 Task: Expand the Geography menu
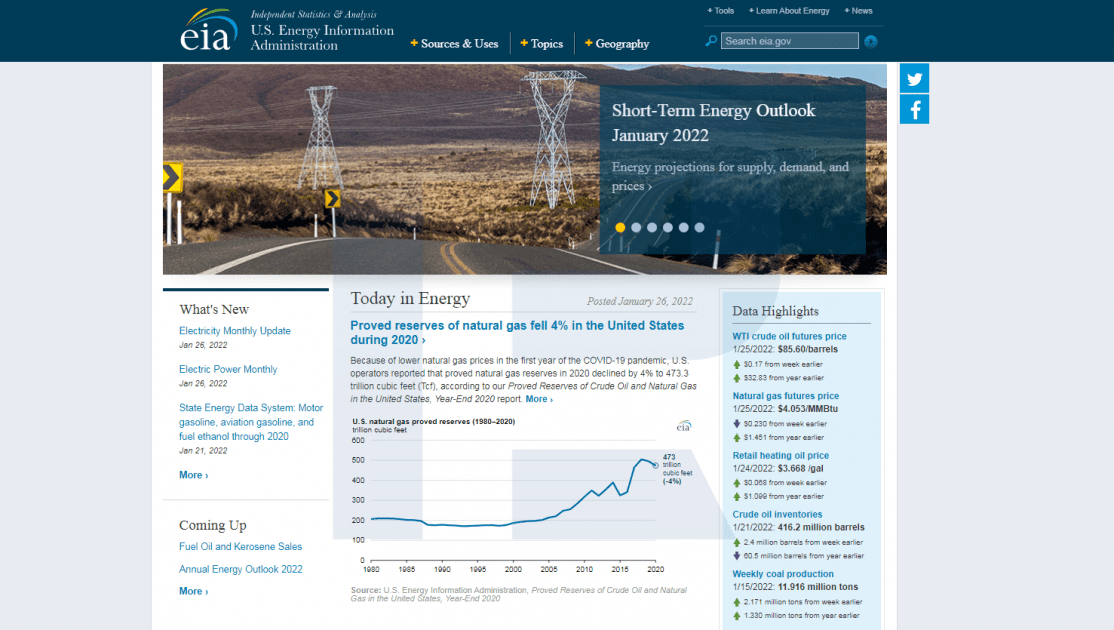(617, 44)
